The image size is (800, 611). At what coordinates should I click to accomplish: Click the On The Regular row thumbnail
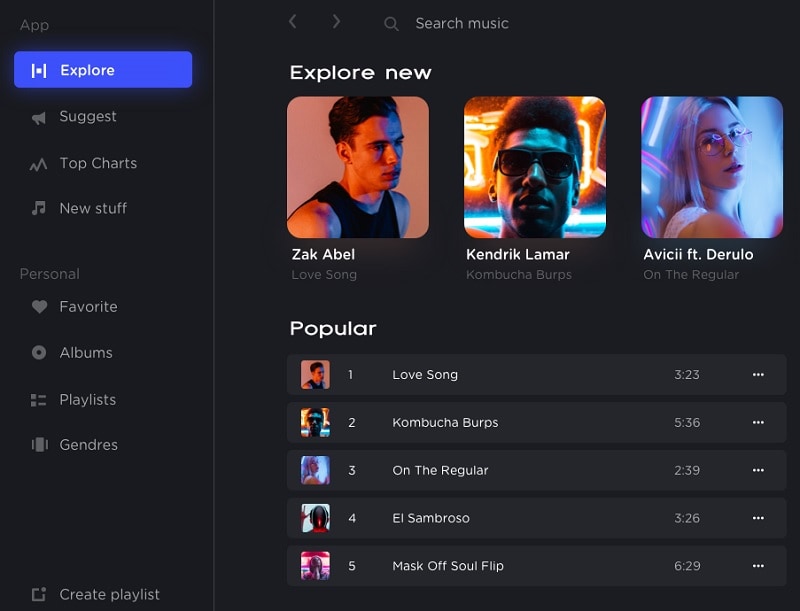point(315,470)
